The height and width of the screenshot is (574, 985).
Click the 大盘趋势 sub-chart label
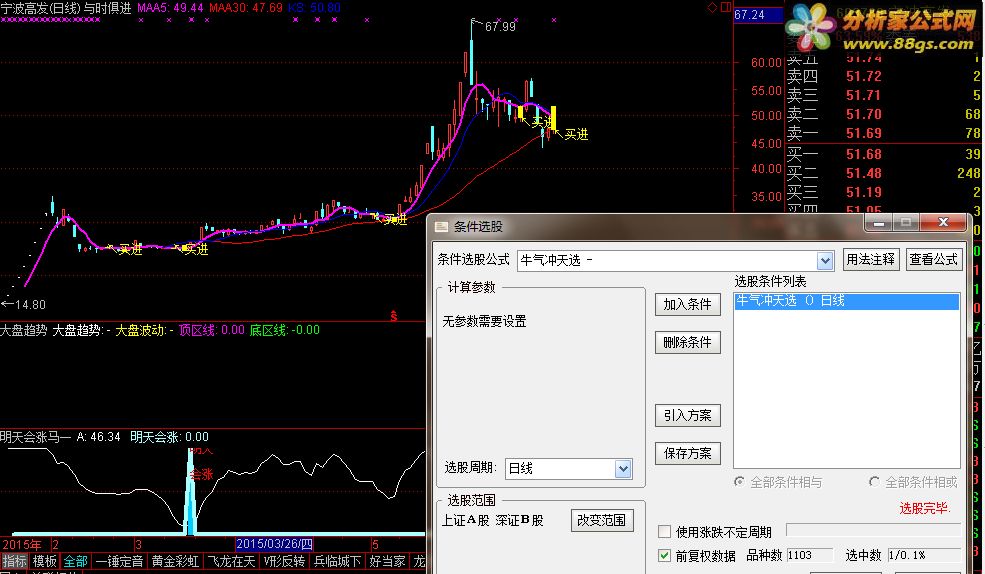pyautogui.click(x=23, y=330)
